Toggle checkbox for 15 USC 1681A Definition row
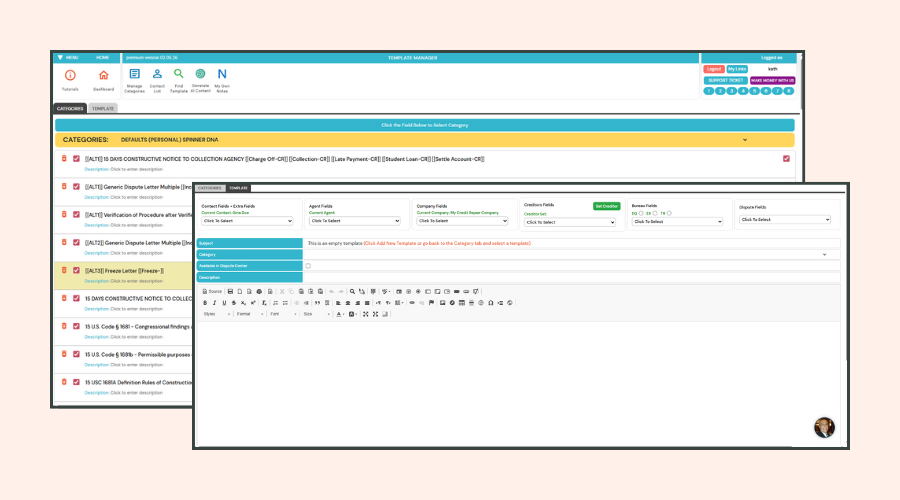 (76, 382)
